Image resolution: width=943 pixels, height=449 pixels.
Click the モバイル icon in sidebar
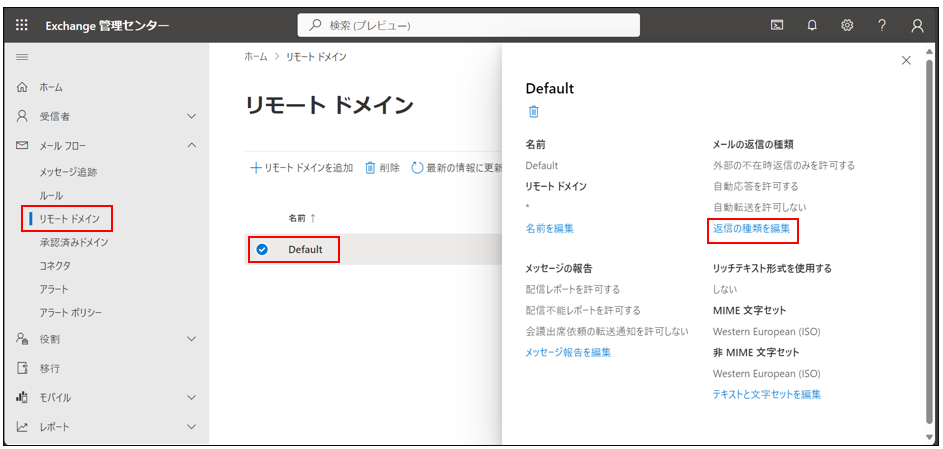[x=22, y=397]
